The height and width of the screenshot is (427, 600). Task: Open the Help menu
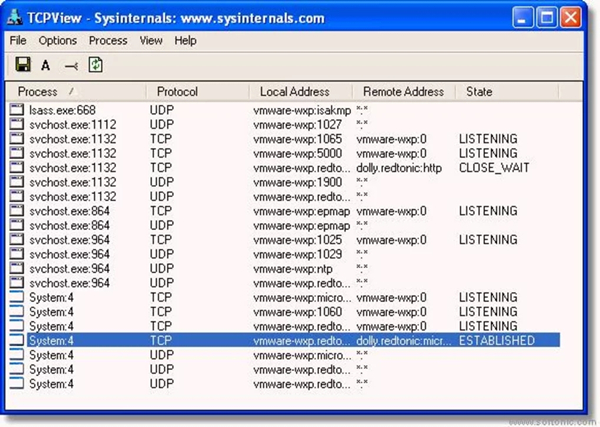pos(185,41)
